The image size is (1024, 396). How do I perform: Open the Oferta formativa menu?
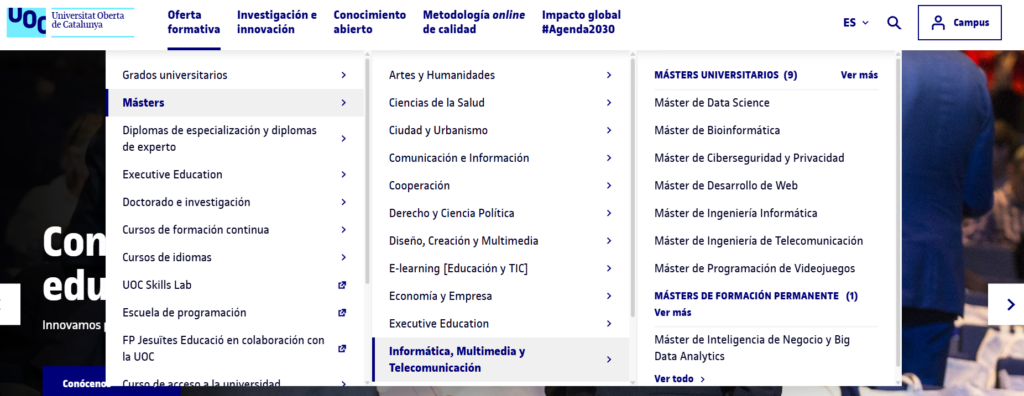pyautogui.click(x=194, y=22)
